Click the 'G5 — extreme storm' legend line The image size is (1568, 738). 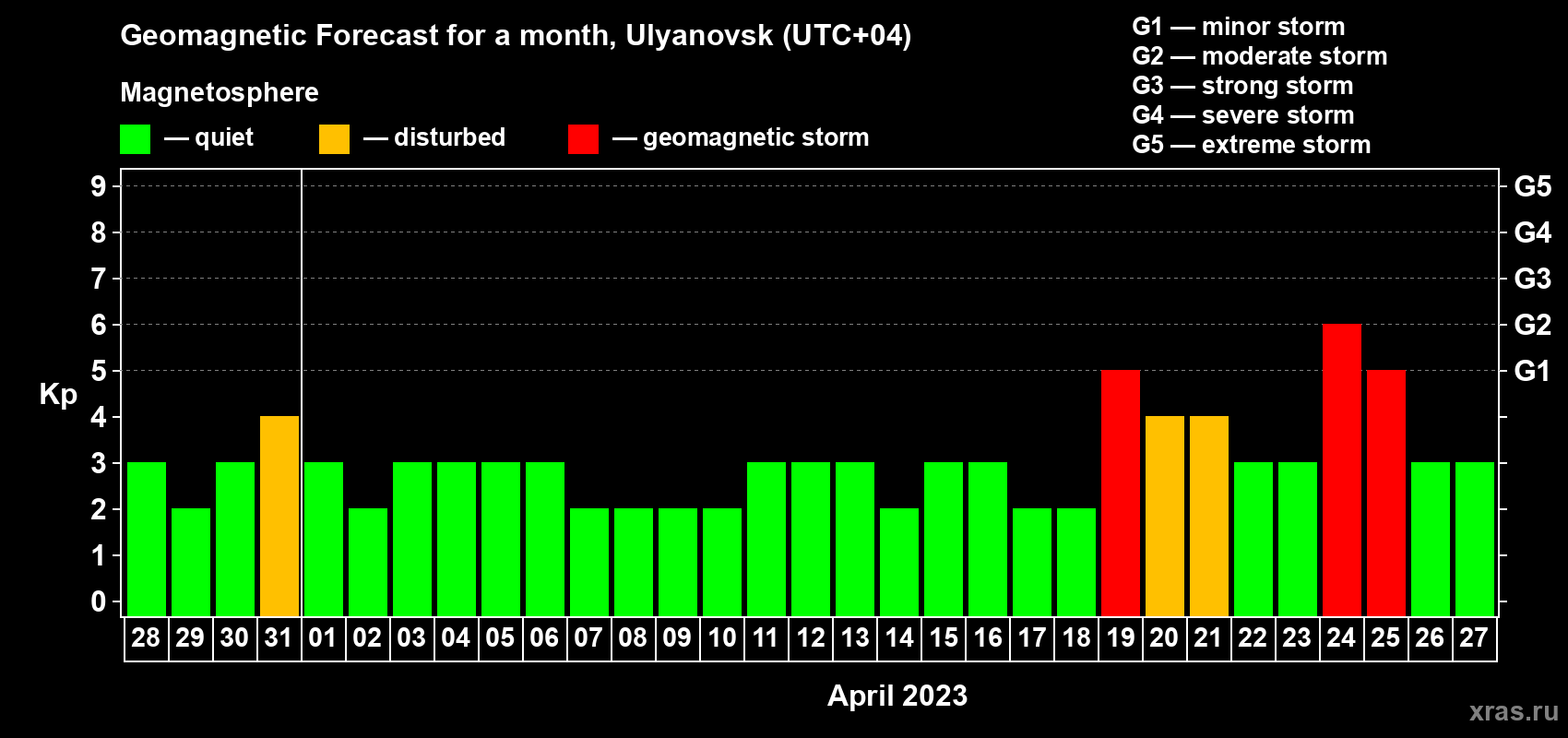point(1252,145)
